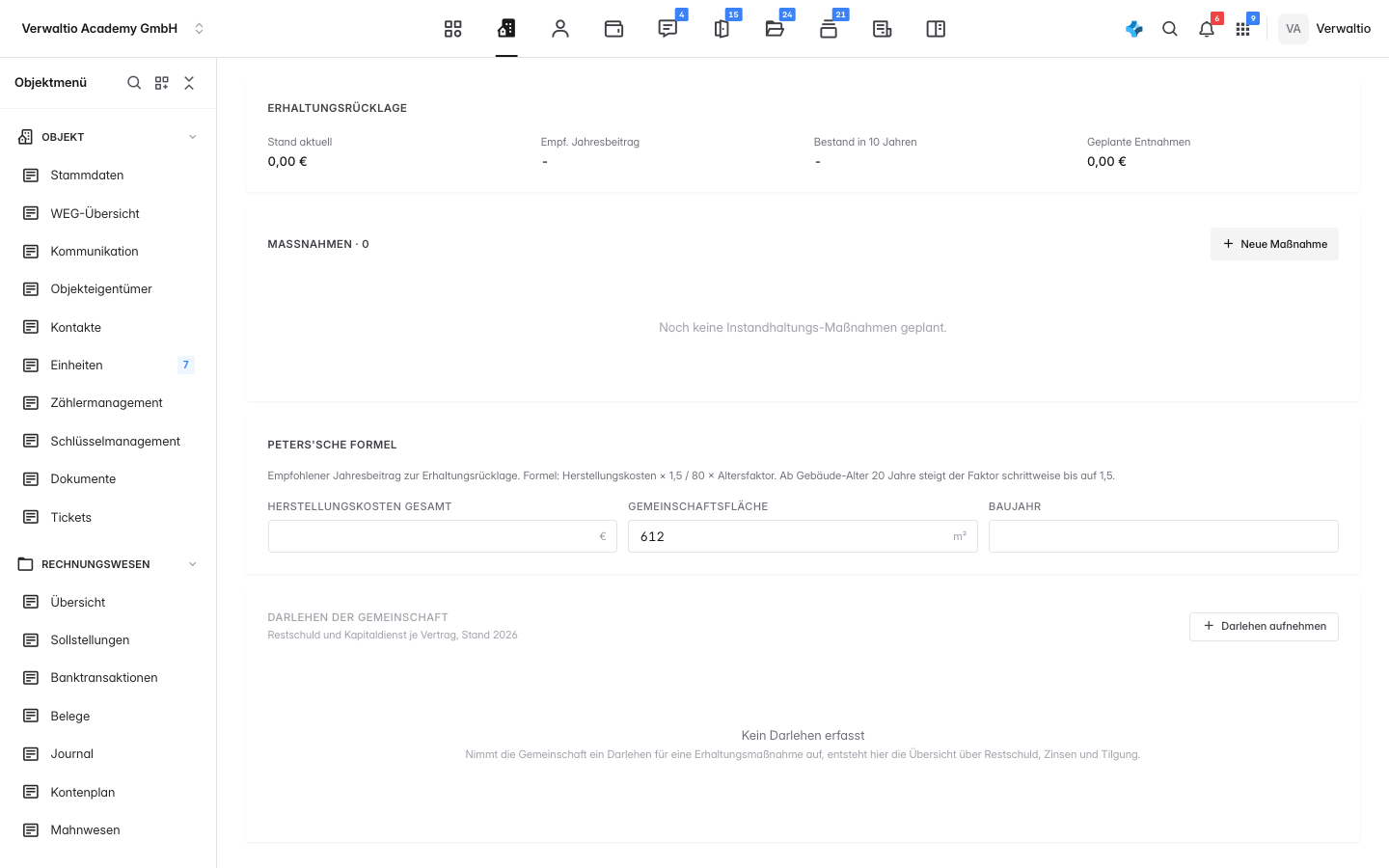Open Schlüsselmanagement from the sidebar
This screenshot has width=1389, height=868.
pyautogui.click(x=108, y=441)
